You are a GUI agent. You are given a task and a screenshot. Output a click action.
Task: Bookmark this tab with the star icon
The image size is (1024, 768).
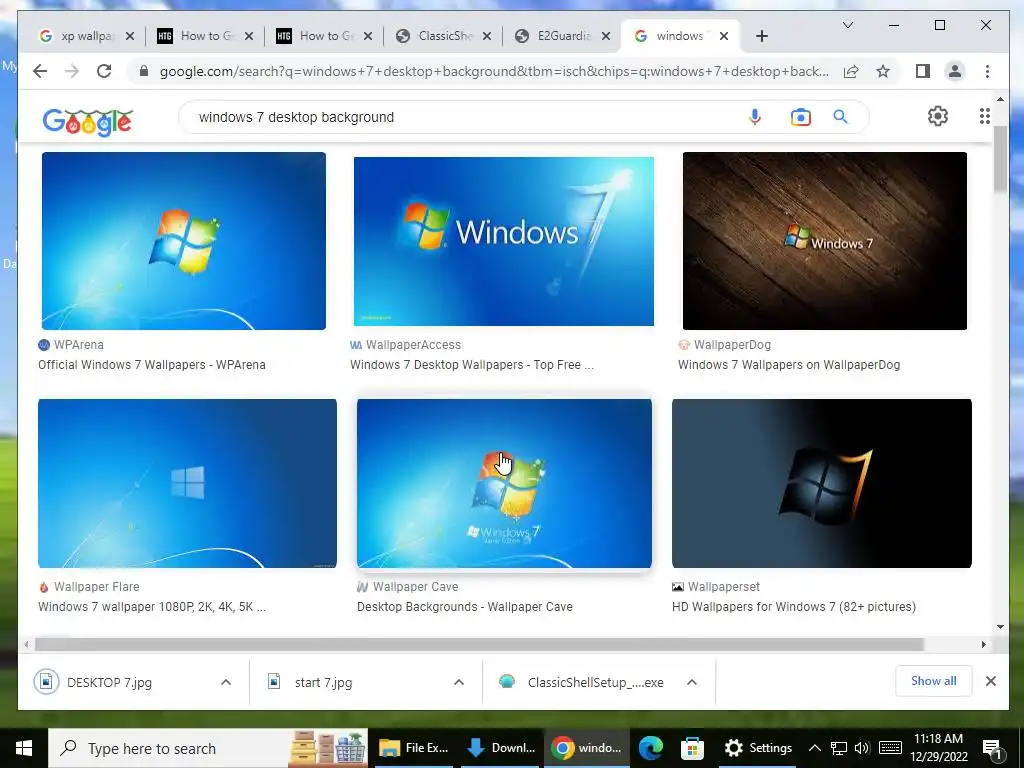[883, 71]
